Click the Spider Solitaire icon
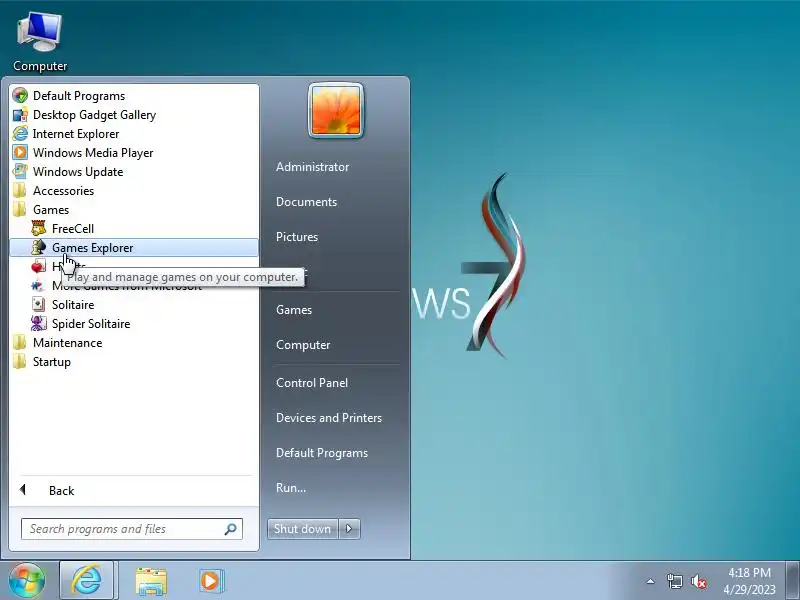The width and height of the screenshot is (800, 600). tap(39, 323)
